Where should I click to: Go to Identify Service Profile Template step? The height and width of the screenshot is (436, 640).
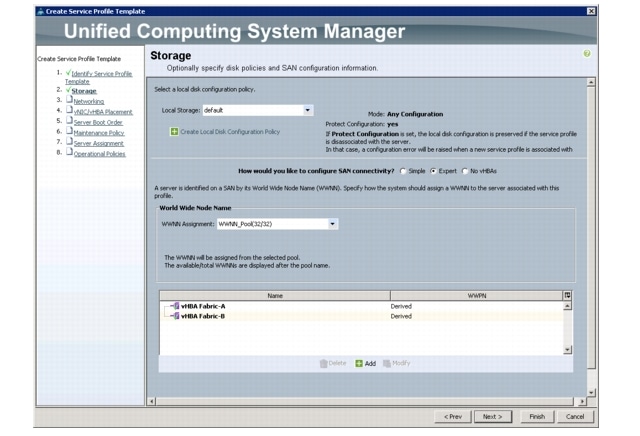point(98,78)
